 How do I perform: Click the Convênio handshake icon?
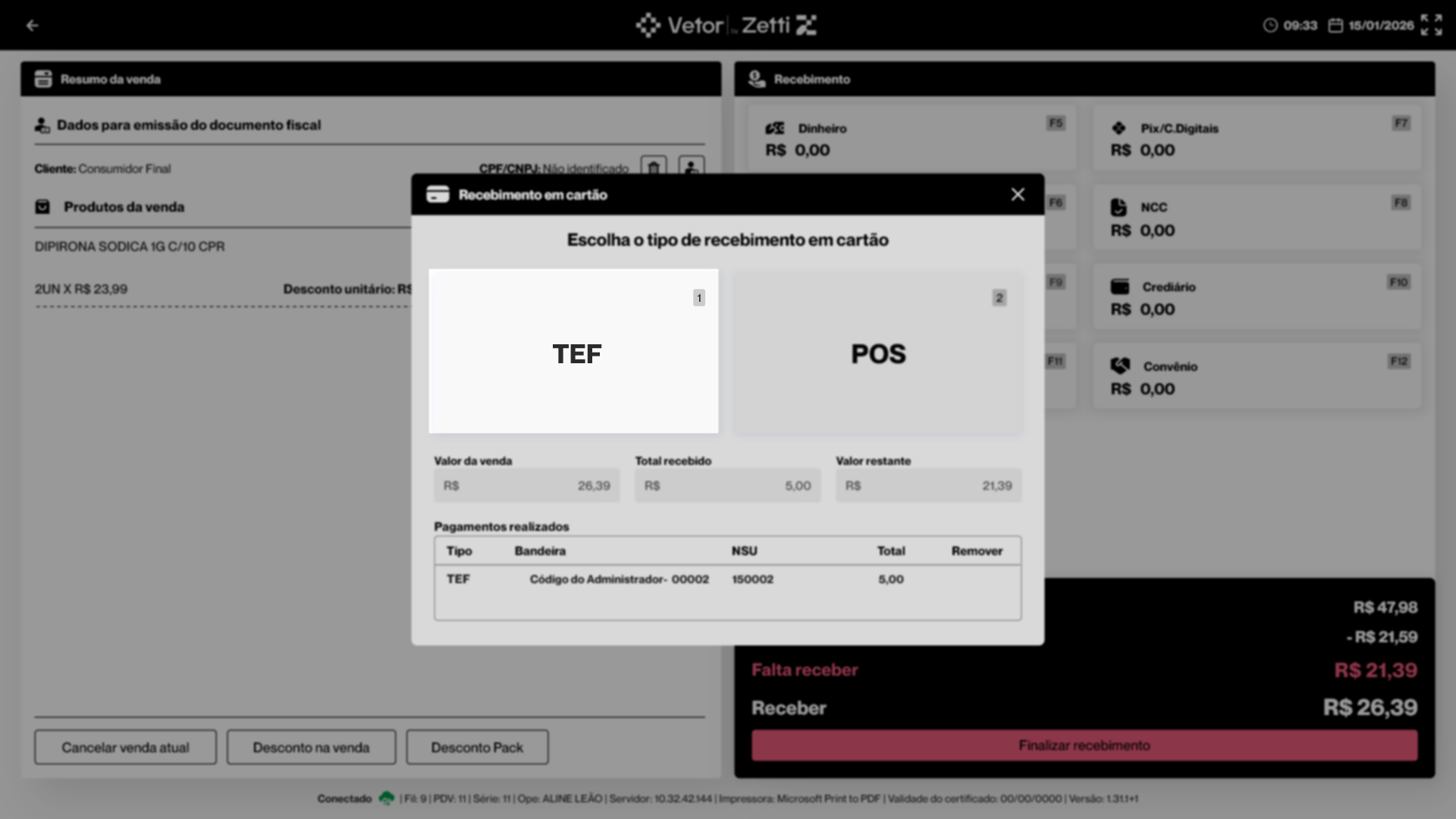(x=1120, y=366)
